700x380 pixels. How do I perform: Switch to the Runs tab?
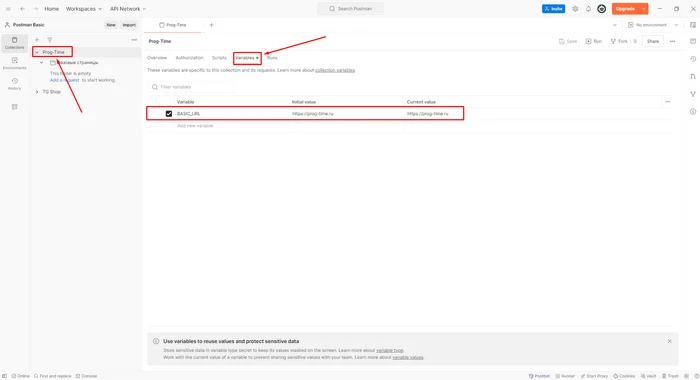click(272, 58)
